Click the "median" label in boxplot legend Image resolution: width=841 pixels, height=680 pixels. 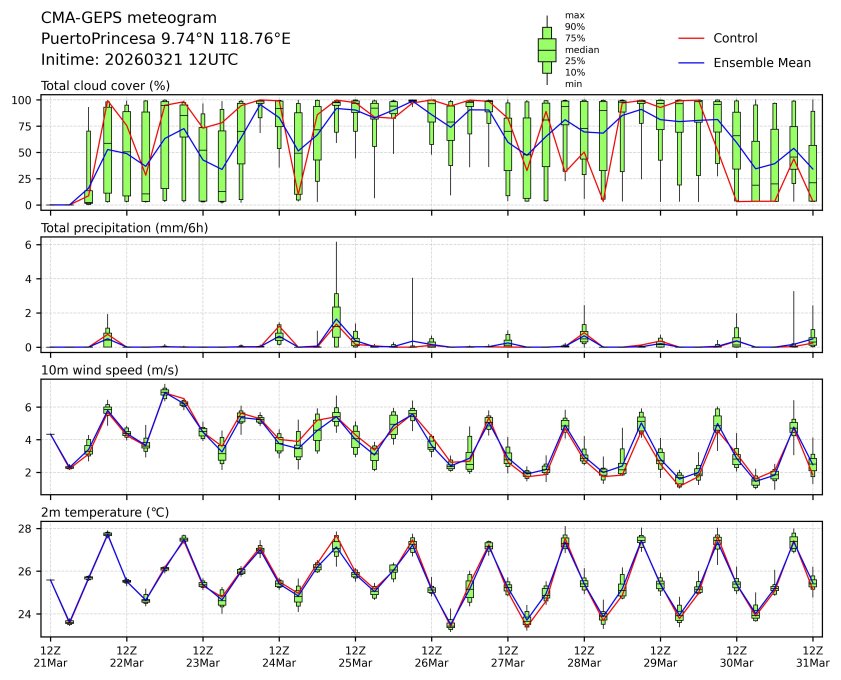point(582,49)
